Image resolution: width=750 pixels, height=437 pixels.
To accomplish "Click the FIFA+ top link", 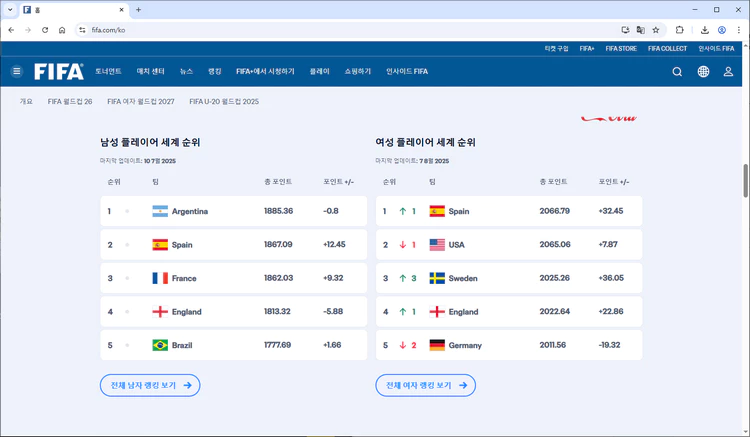I will [587, 48].
